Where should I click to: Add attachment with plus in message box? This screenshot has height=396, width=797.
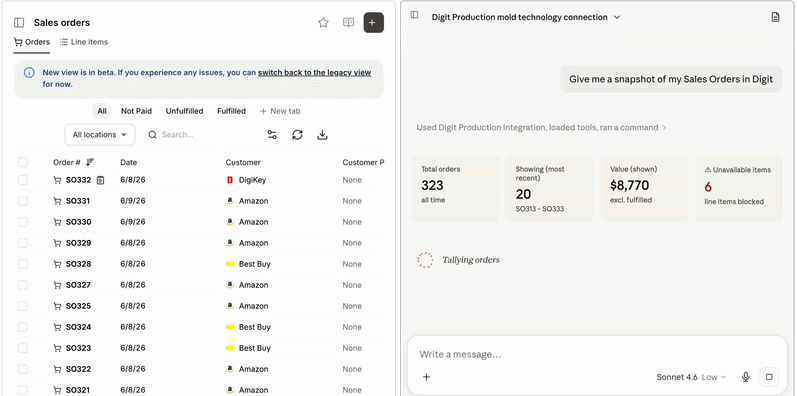coord(426,377)
